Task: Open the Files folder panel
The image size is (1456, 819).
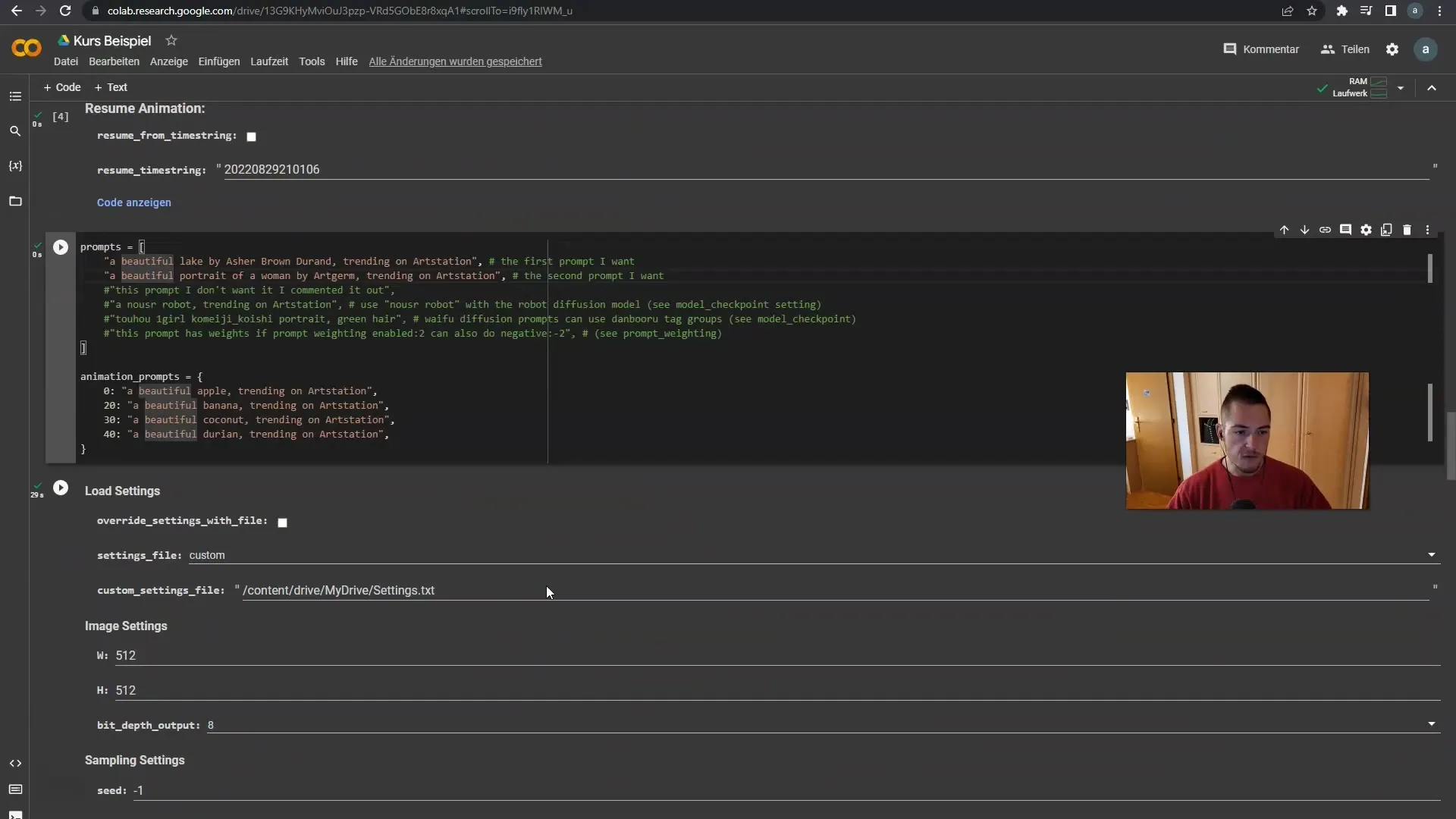Action: click(15, 201)
